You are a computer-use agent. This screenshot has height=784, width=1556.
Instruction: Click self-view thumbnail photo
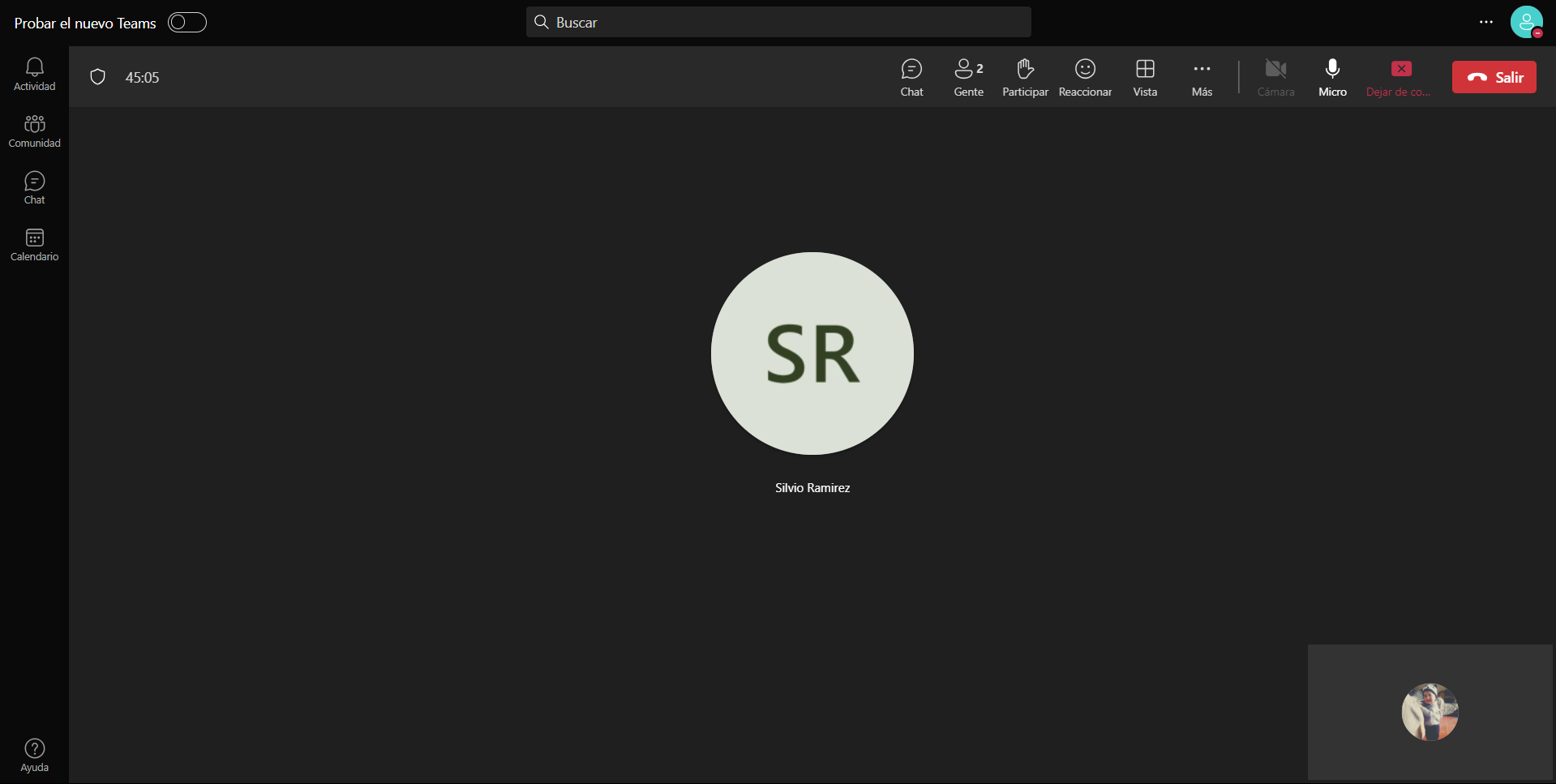(1430, 712)
